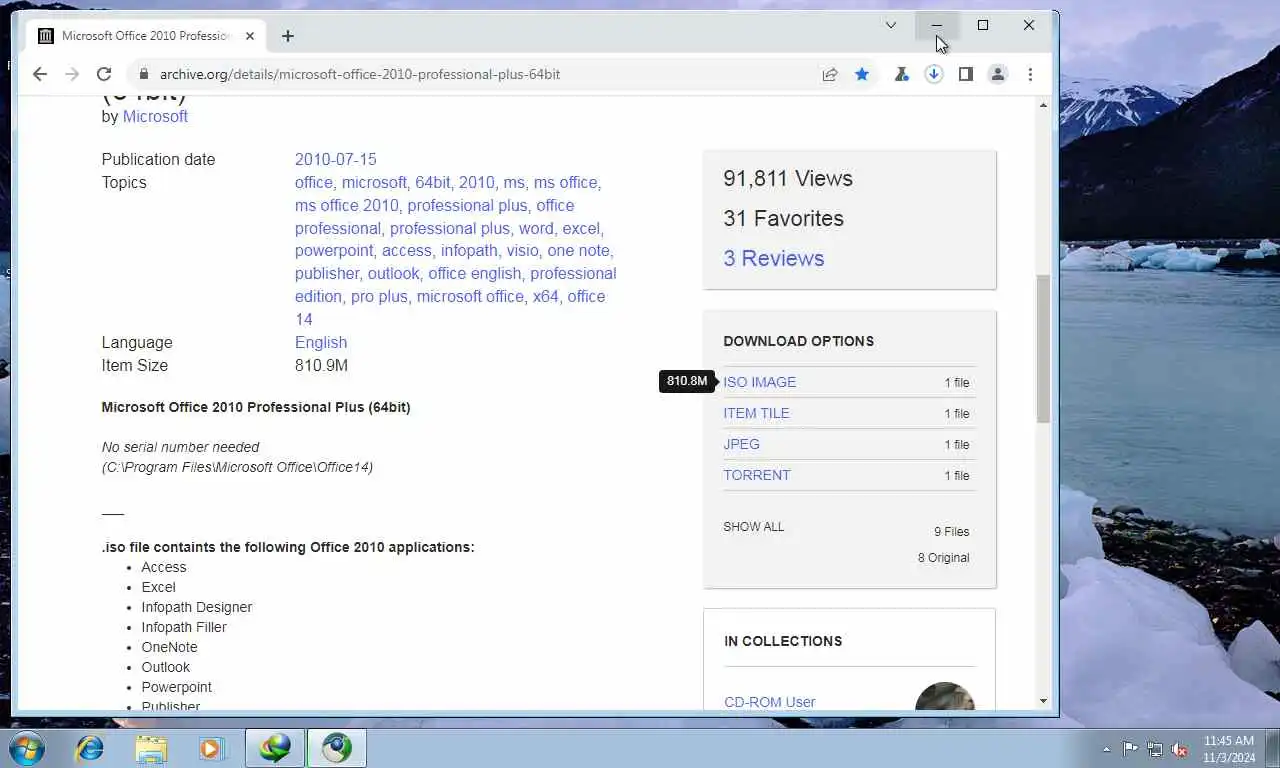The image size is (1280, 768).
Task: Open the Microsoft author link
Action: tap(155, 117)
